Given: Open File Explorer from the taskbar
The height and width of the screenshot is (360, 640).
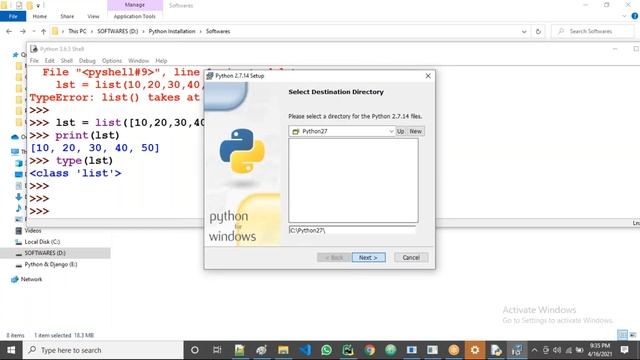Looking at the screenshot, I should (x=283, y=350).
